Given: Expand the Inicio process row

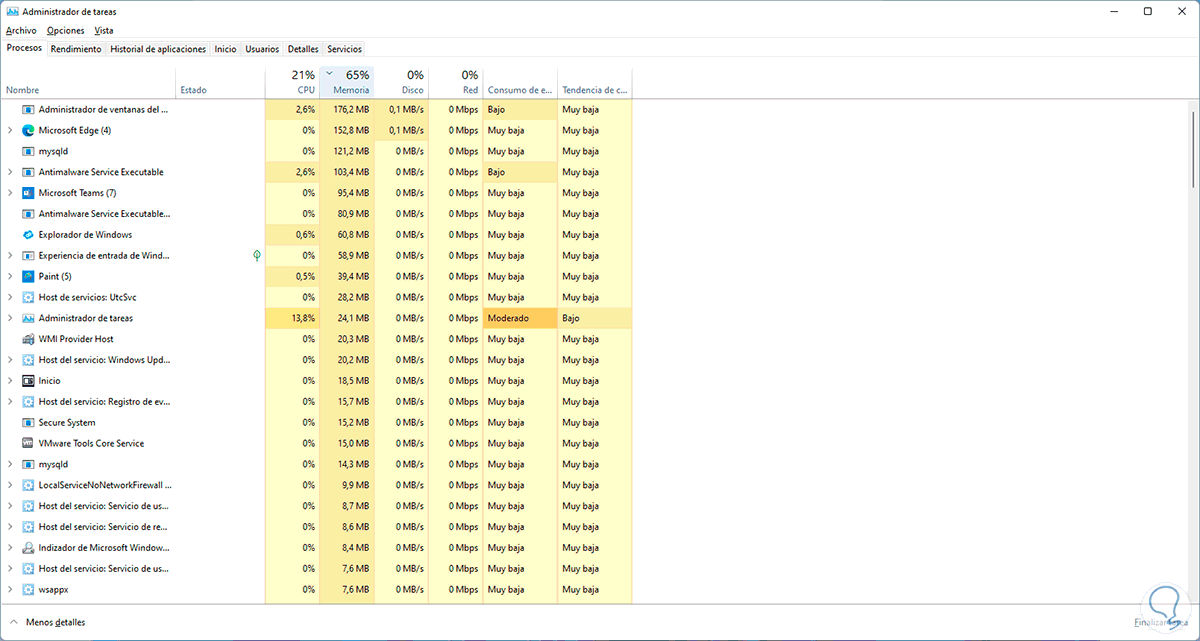Looking at the screenshot, I should (x=10, y=381).
